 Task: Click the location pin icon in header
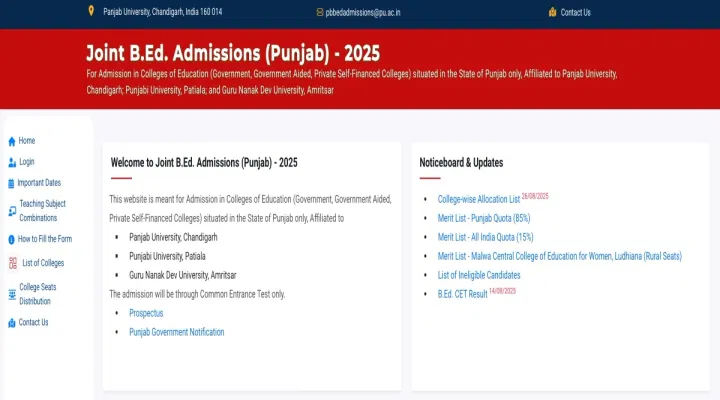pos(91,11)
